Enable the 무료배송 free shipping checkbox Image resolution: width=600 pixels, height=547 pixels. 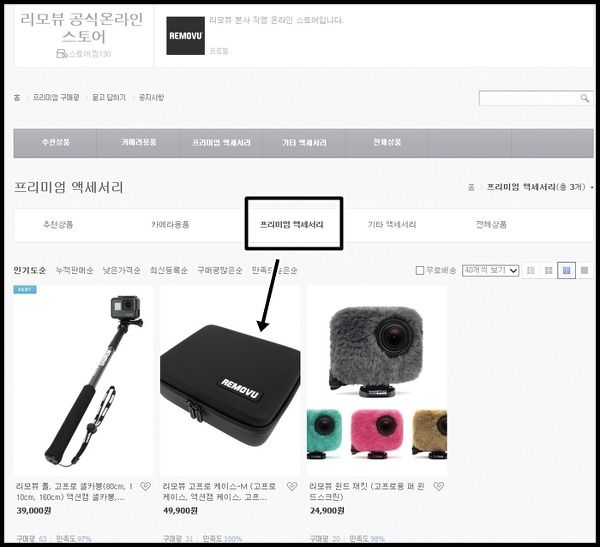420,271
